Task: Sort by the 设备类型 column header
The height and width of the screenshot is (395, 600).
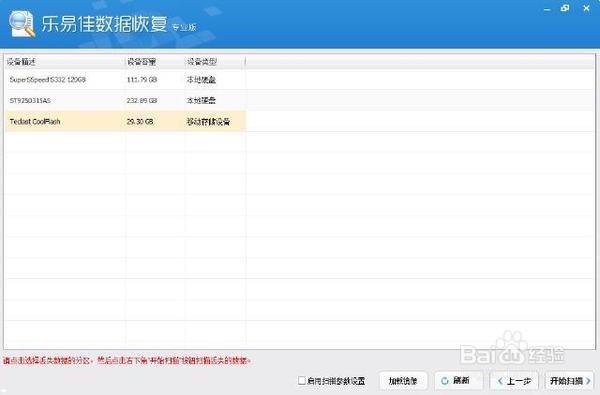Action: click(x=214, y=62)
